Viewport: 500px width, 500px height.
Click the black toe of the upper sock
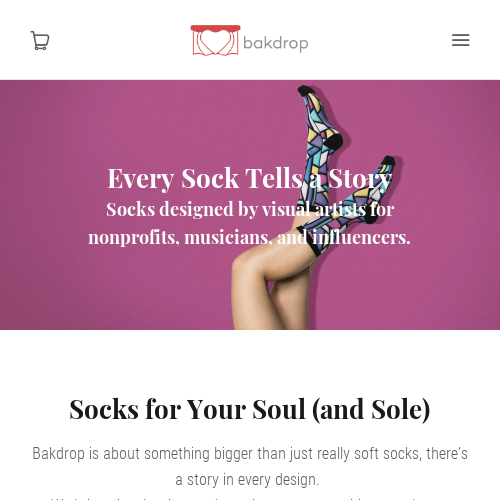click(x=305, y=90)
